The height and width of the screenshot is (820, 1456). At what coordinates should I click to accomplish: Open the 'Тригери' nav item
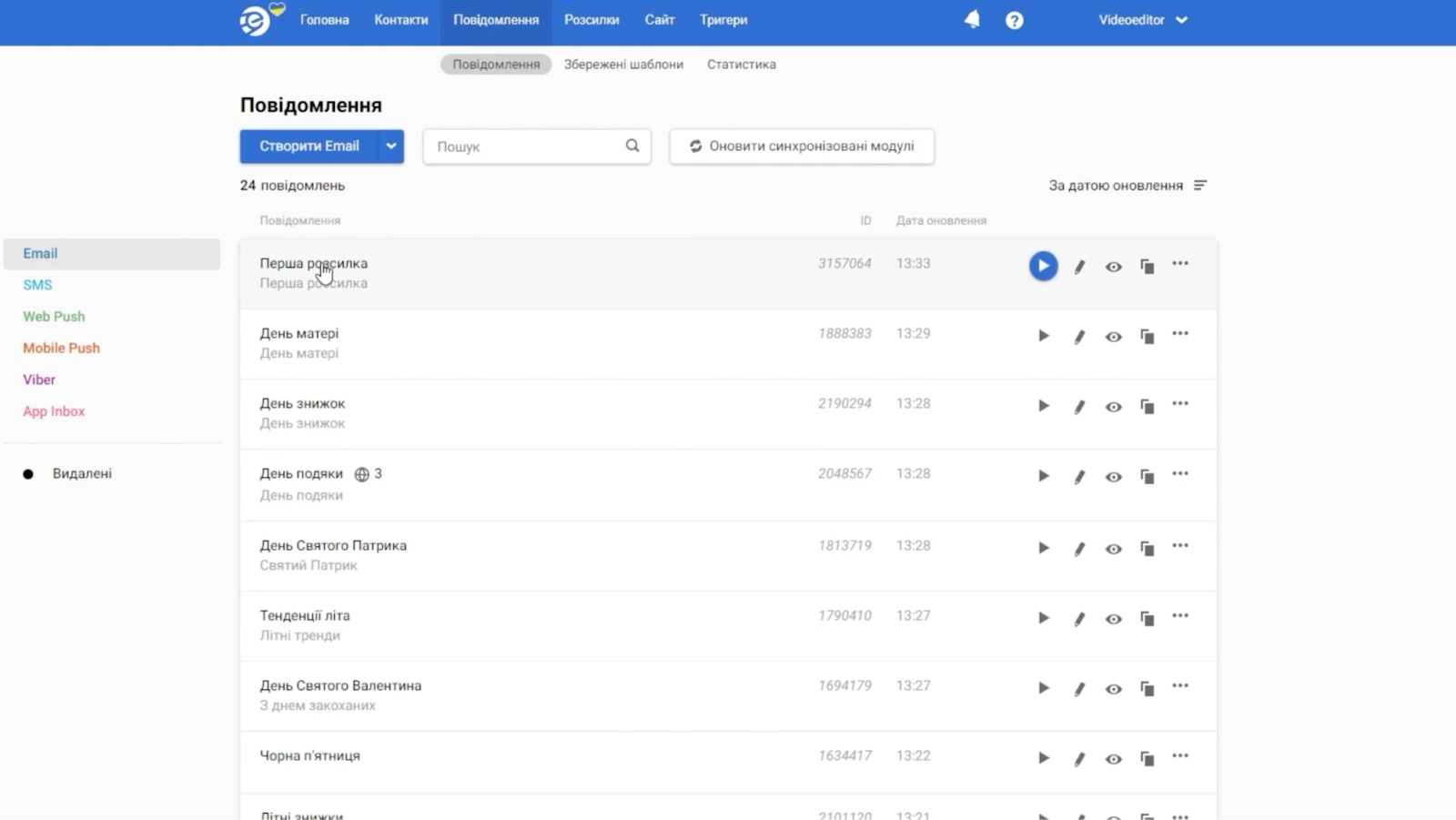coord(723,20)
